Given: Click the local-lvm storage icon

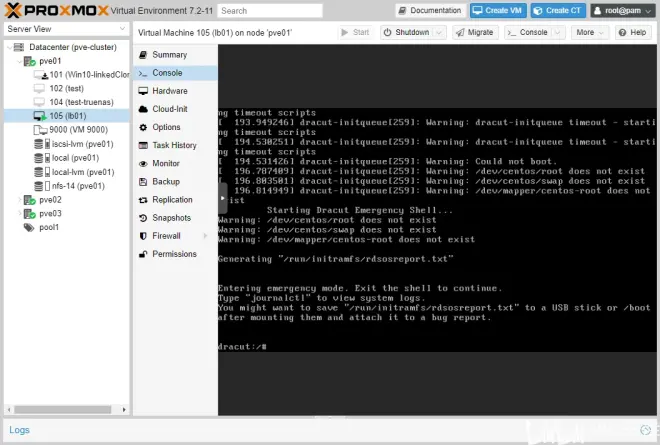Looking at the screenshot, I should point(42,172).
